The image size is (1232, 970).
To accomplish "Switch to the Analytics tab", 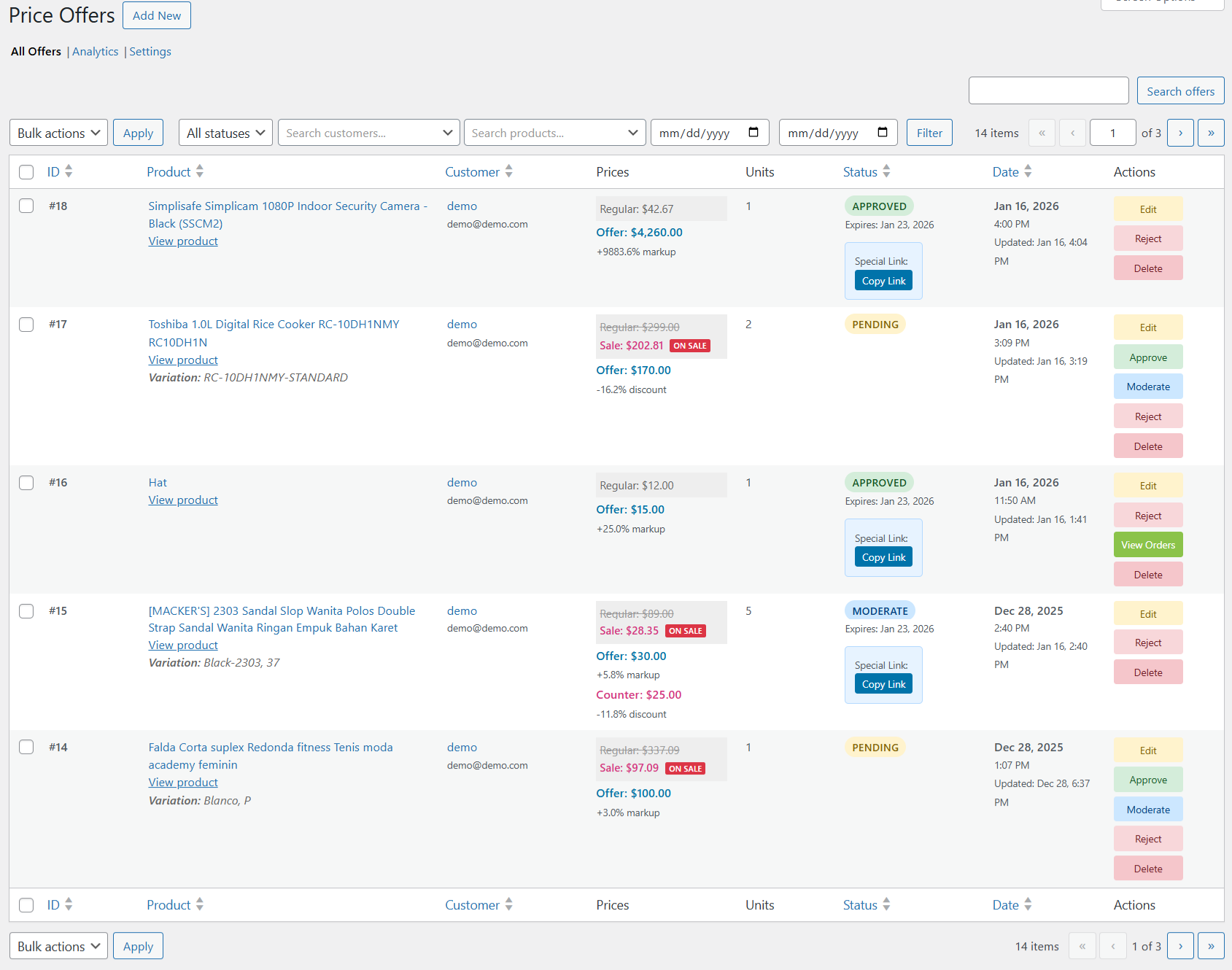I will pos(95,52).
